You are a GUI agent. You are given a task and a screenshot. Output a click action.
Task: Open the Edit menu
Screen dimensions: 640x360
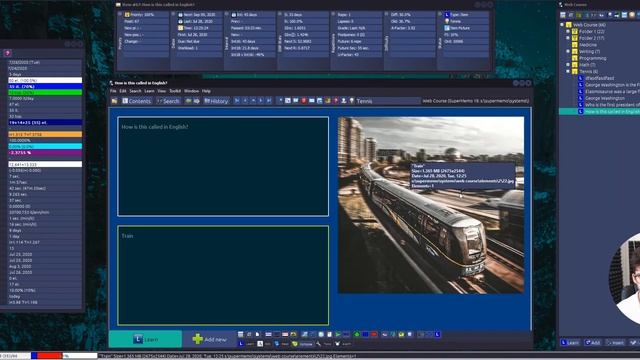(123, 91)
